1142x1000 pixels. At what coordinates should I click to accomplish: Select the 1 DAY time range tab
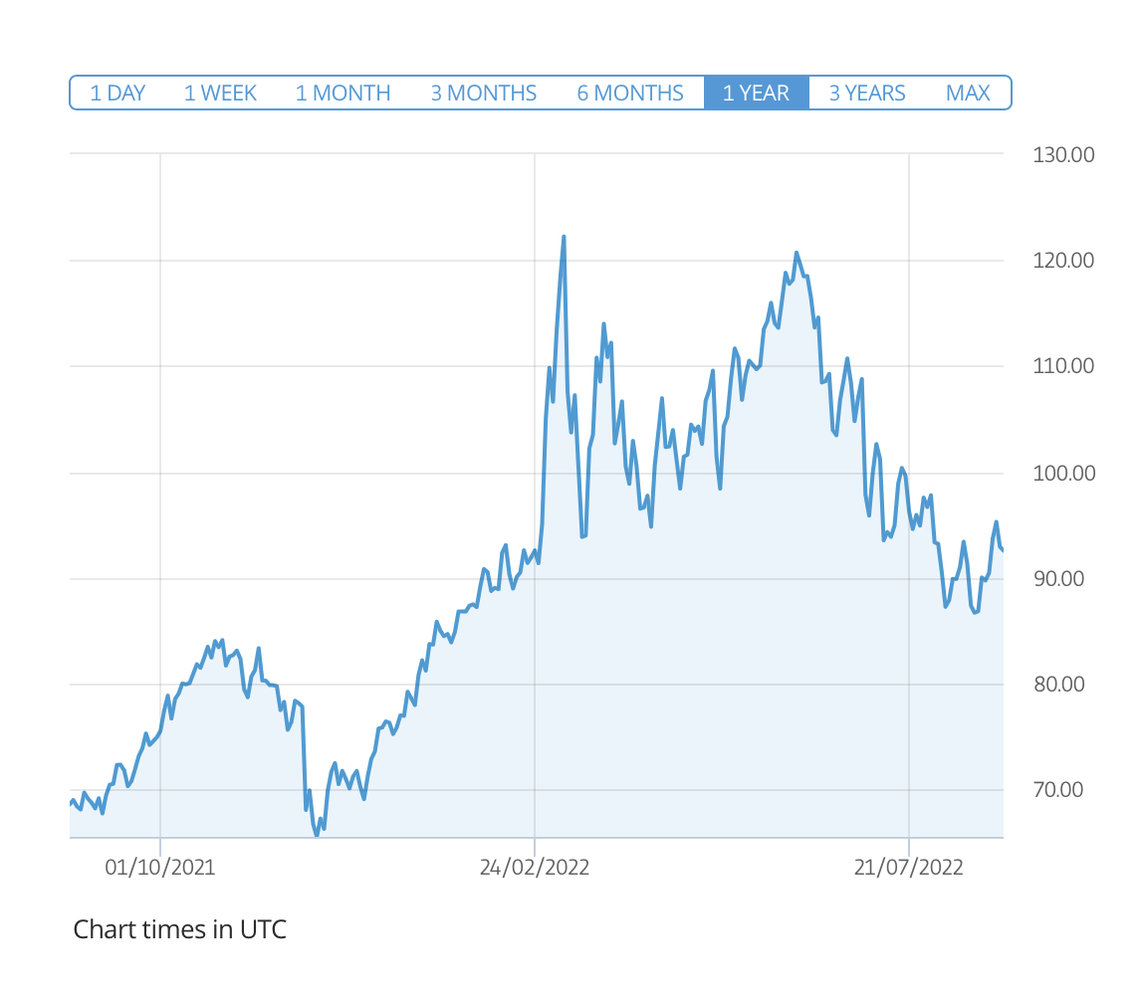(x=118, y=93)
